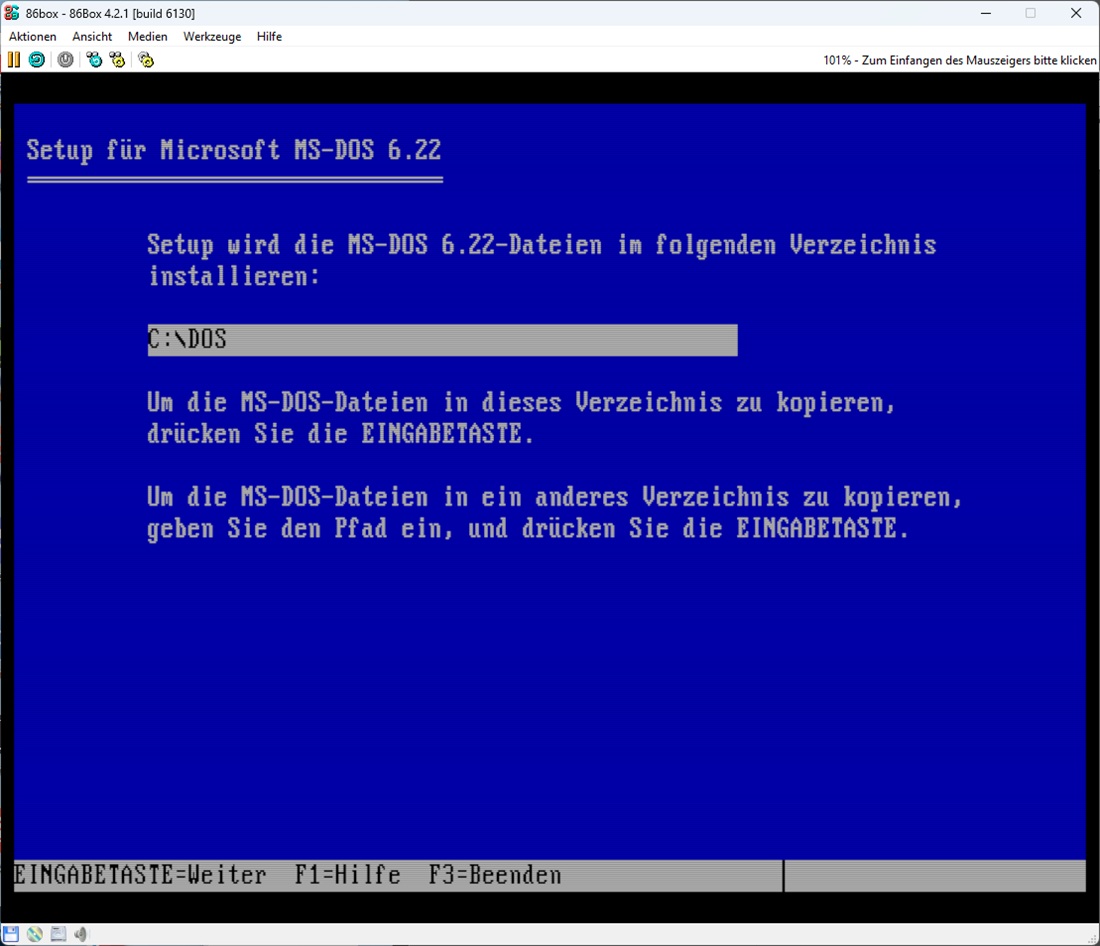
Task: Open settings using the last toolbar icon
Action: coord(146,60)
